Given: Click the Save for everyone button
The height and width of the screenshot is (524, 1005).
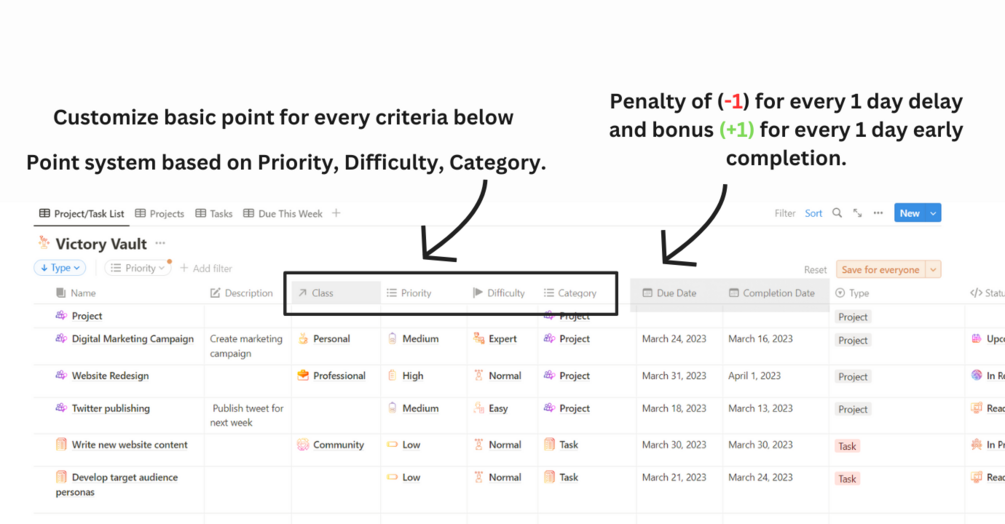Looking at the screenshot, I should tap(881, 270).
